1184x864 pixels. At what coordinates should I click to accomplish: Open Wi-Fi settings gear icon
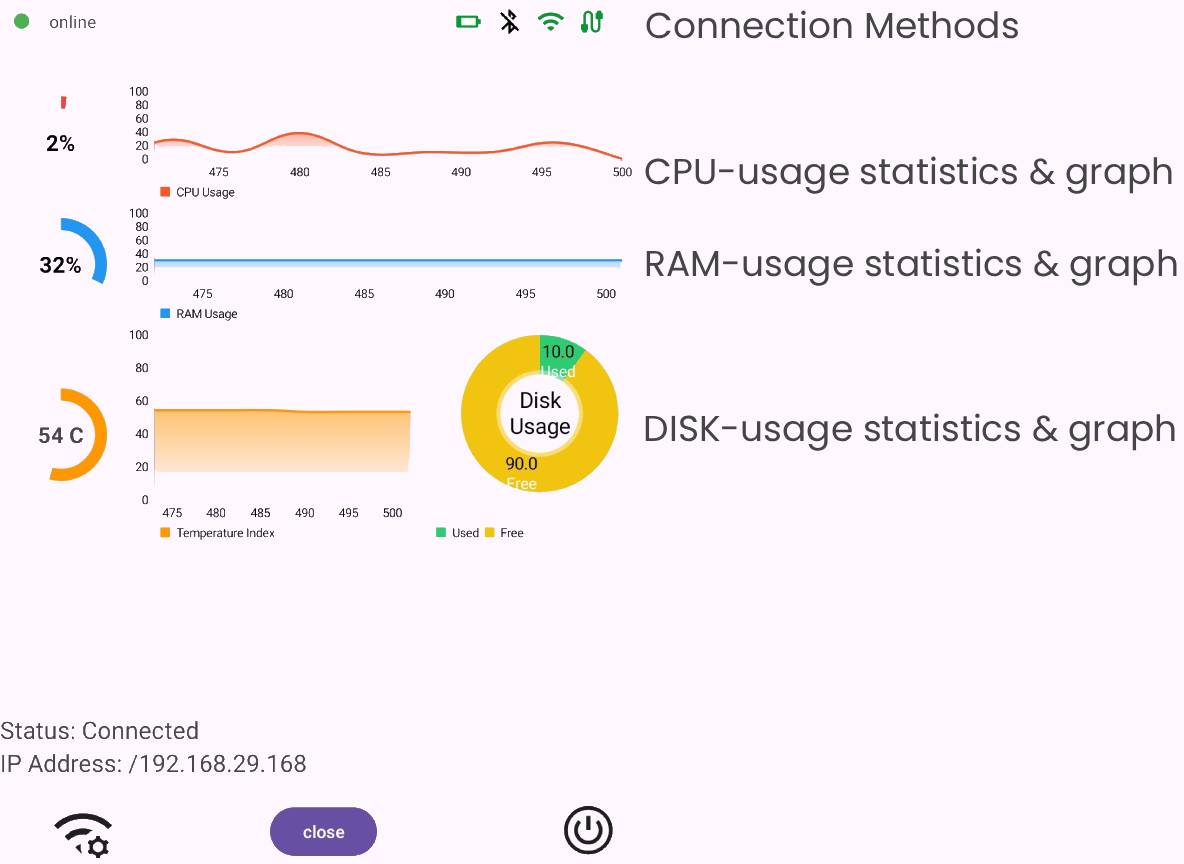(x=82, y=835)
